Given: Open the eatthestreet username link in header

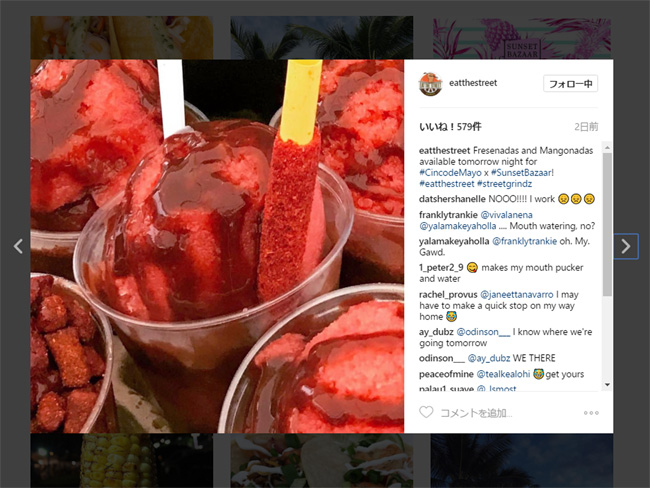Looking at the screenshot, I should coord(473,83).
